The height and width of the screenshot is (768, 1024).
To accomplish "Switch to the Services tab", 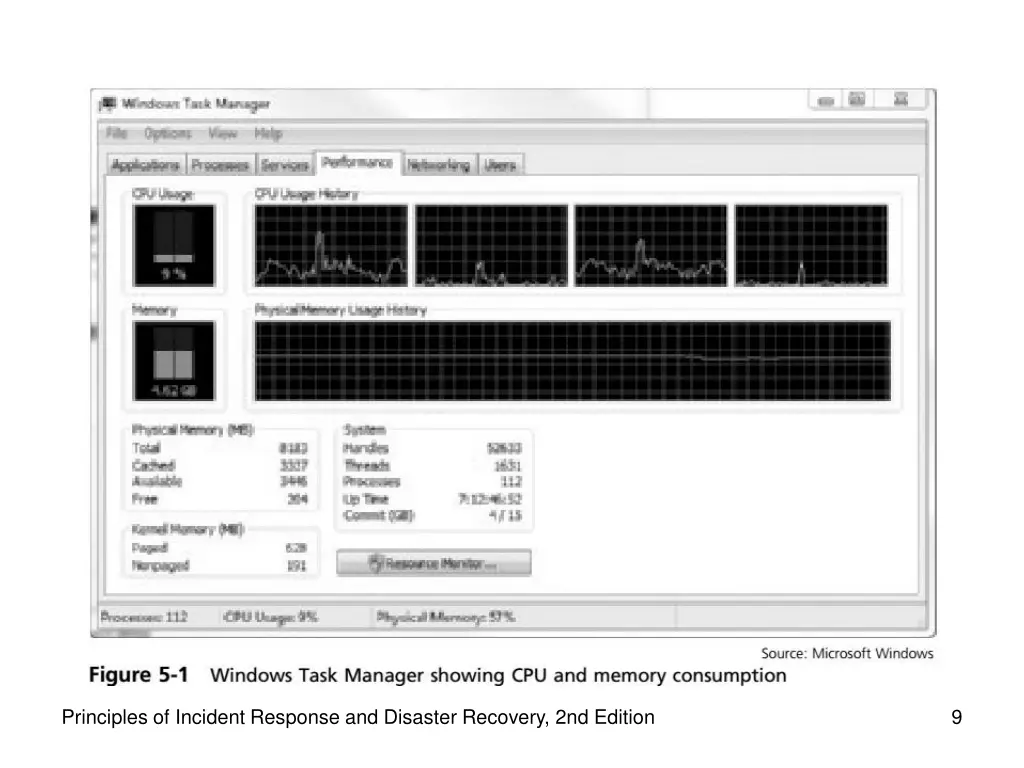I will click(285, 165).
